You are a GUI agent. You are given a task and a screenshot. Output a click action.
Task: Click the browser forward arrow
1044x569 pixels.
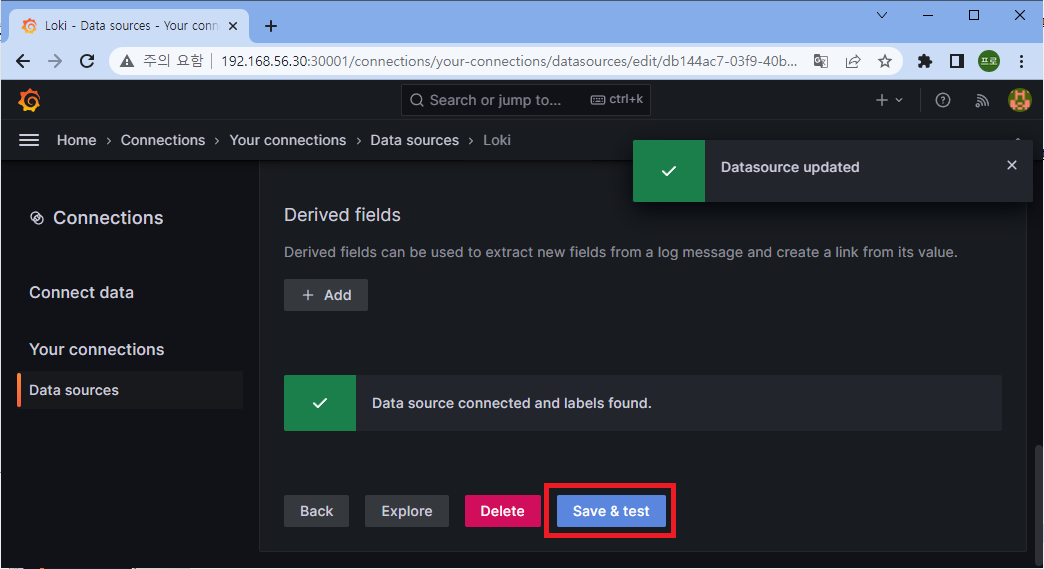(55, 61)
